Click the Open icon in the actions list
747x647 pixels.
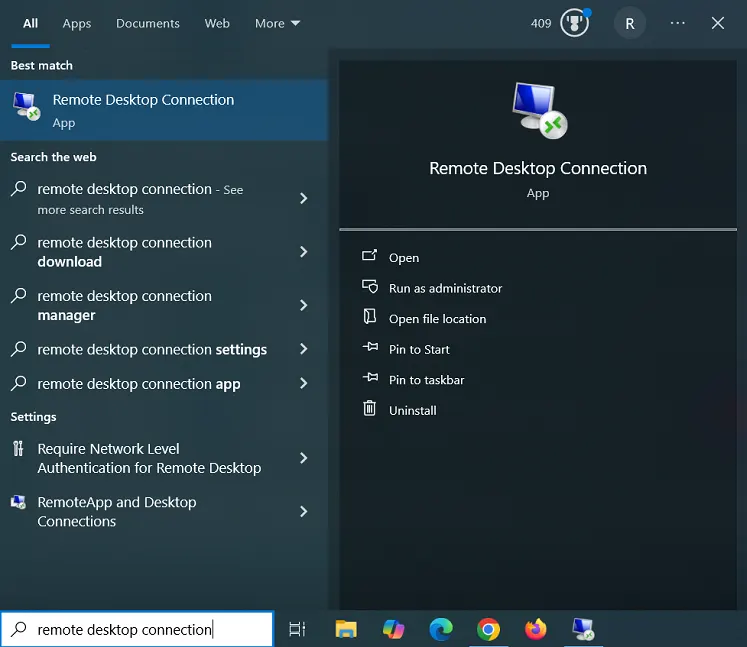click(x=369, y=256)
